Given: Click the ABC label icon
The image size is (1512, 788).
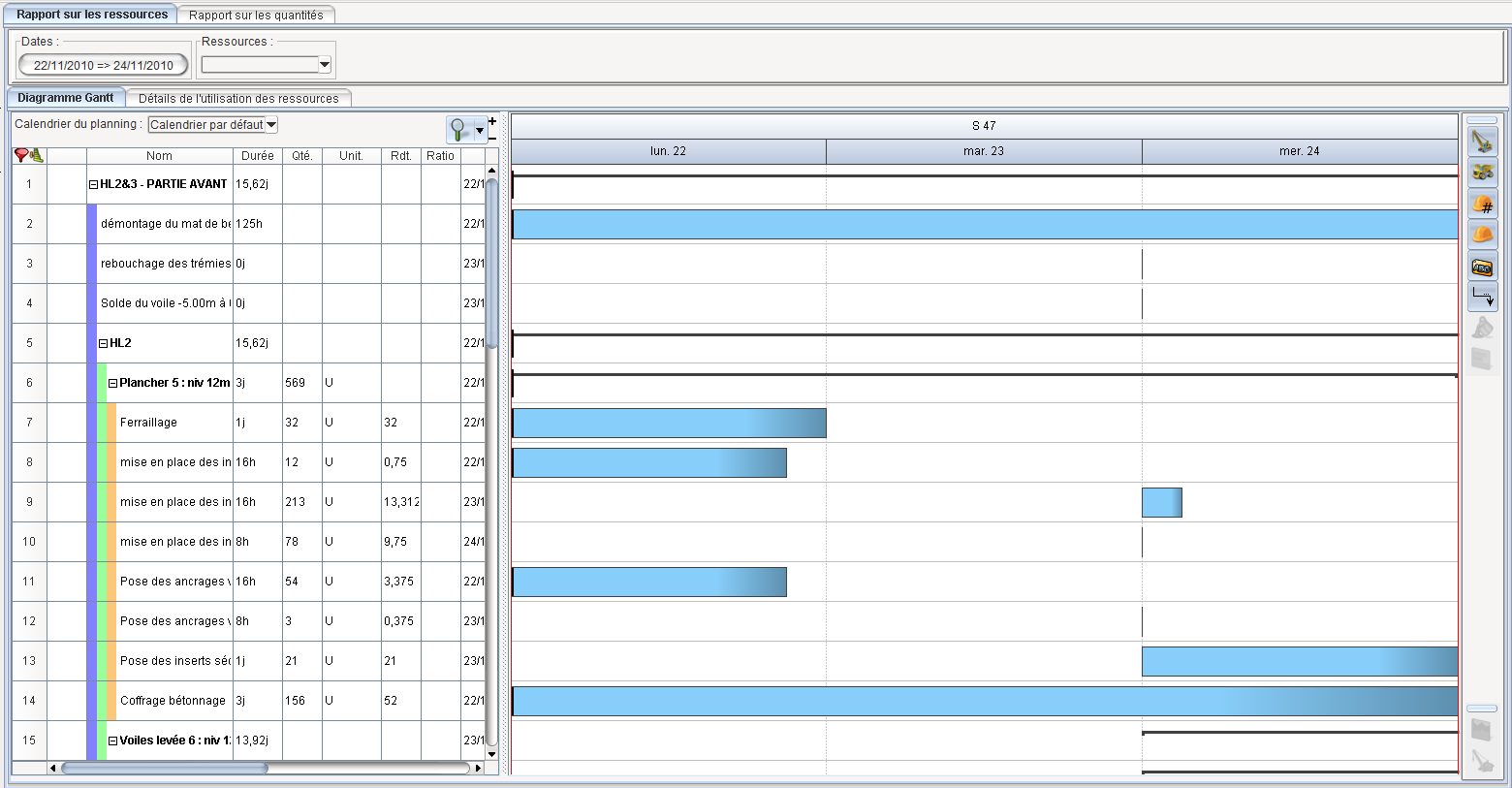Looking at the screenshot, I should click(x=1482, y=267).
